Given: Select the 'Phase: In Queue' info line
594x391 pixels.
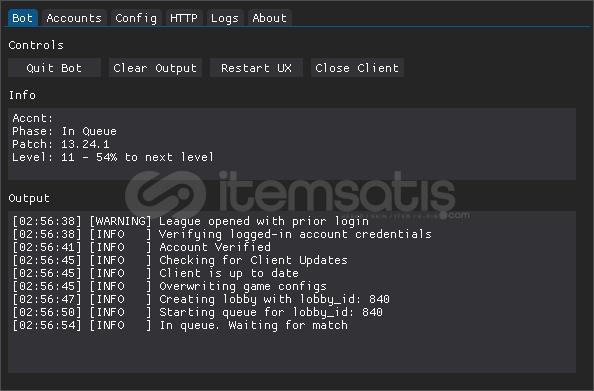Looking at the screenshot, I should pos(64,131).
